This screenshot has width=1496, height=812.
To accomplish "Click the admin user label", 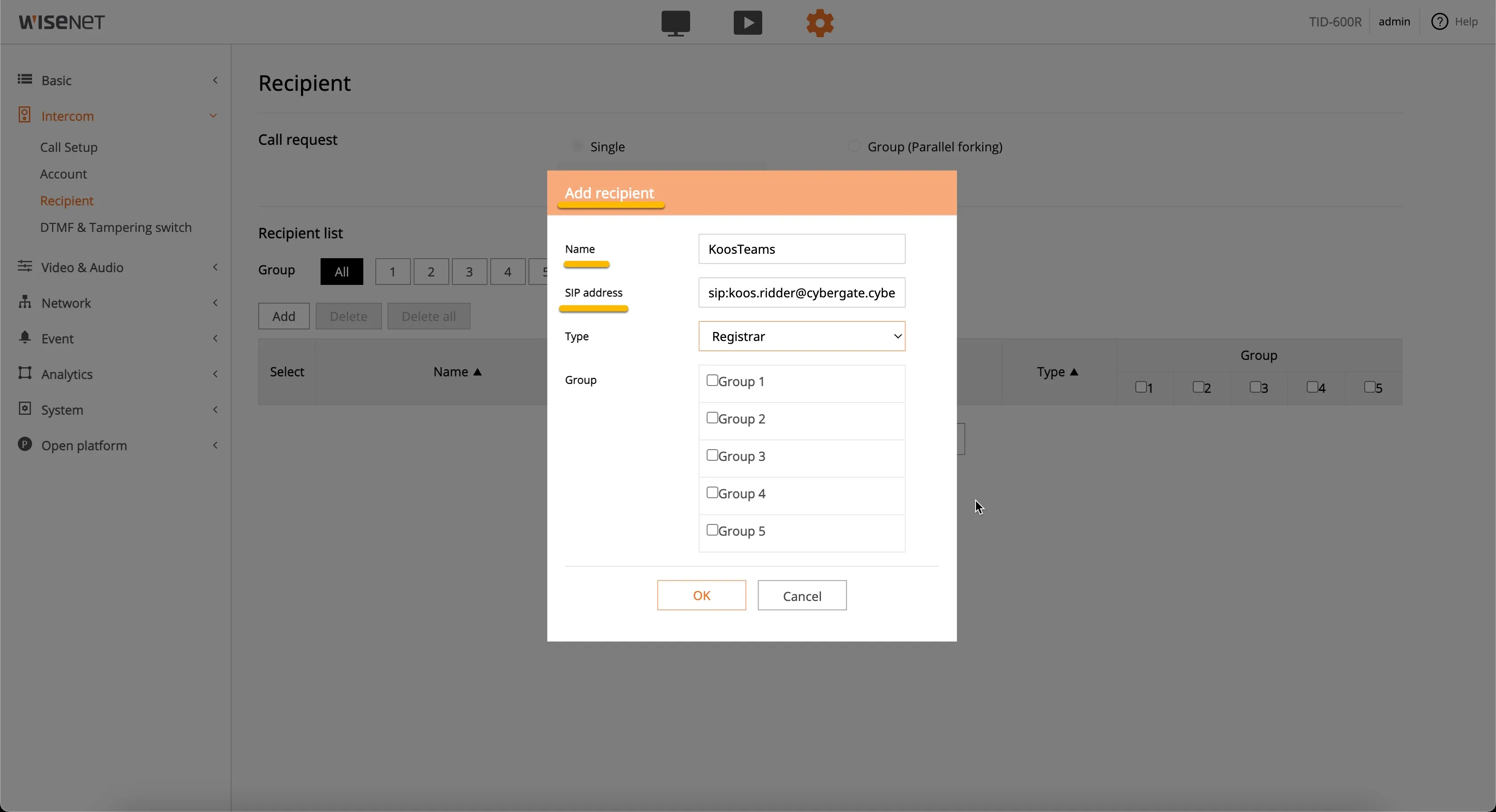I will point(1394,22).
